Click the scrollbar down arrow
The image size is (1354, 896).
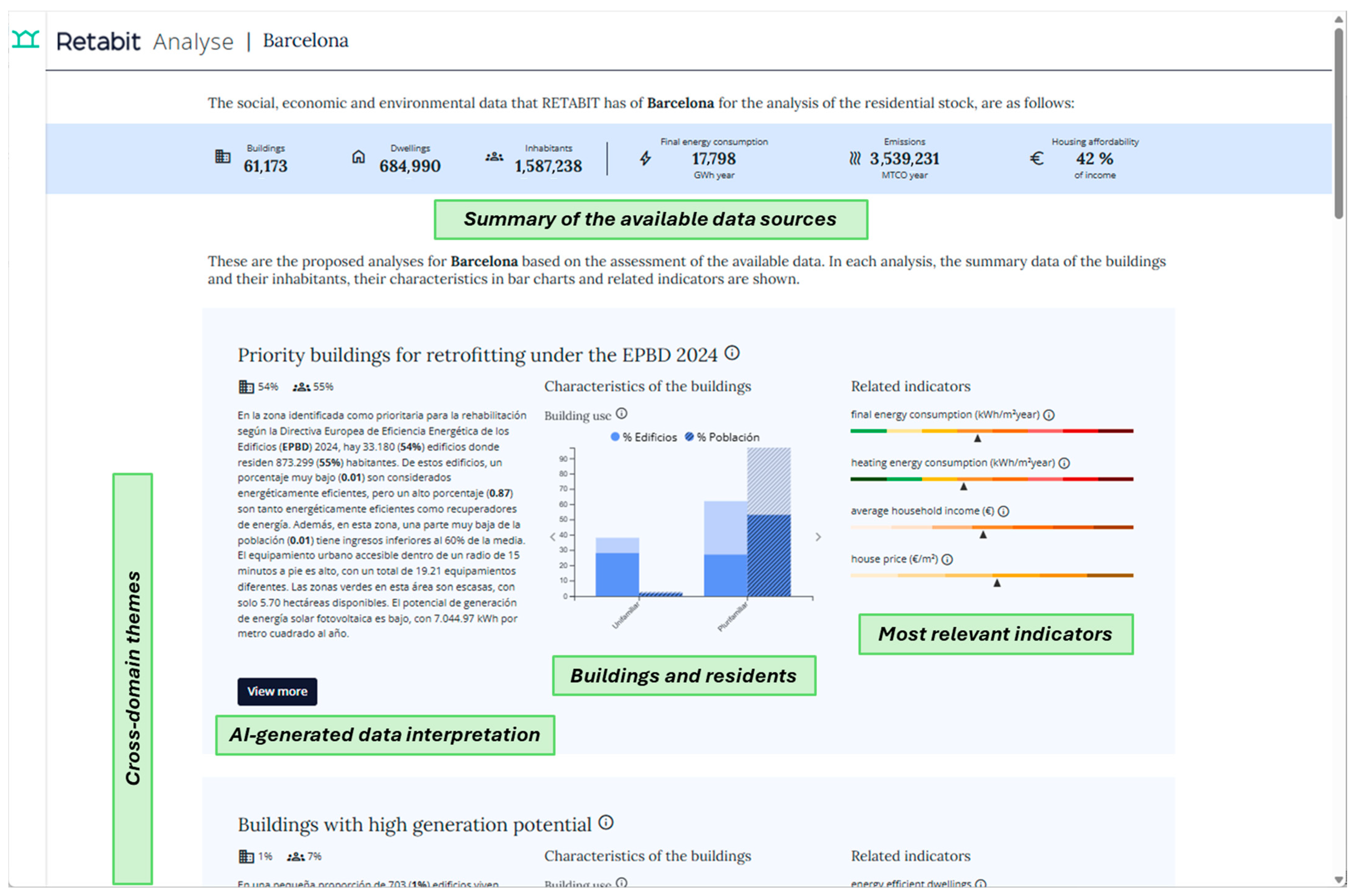(x=1339, y=880)
